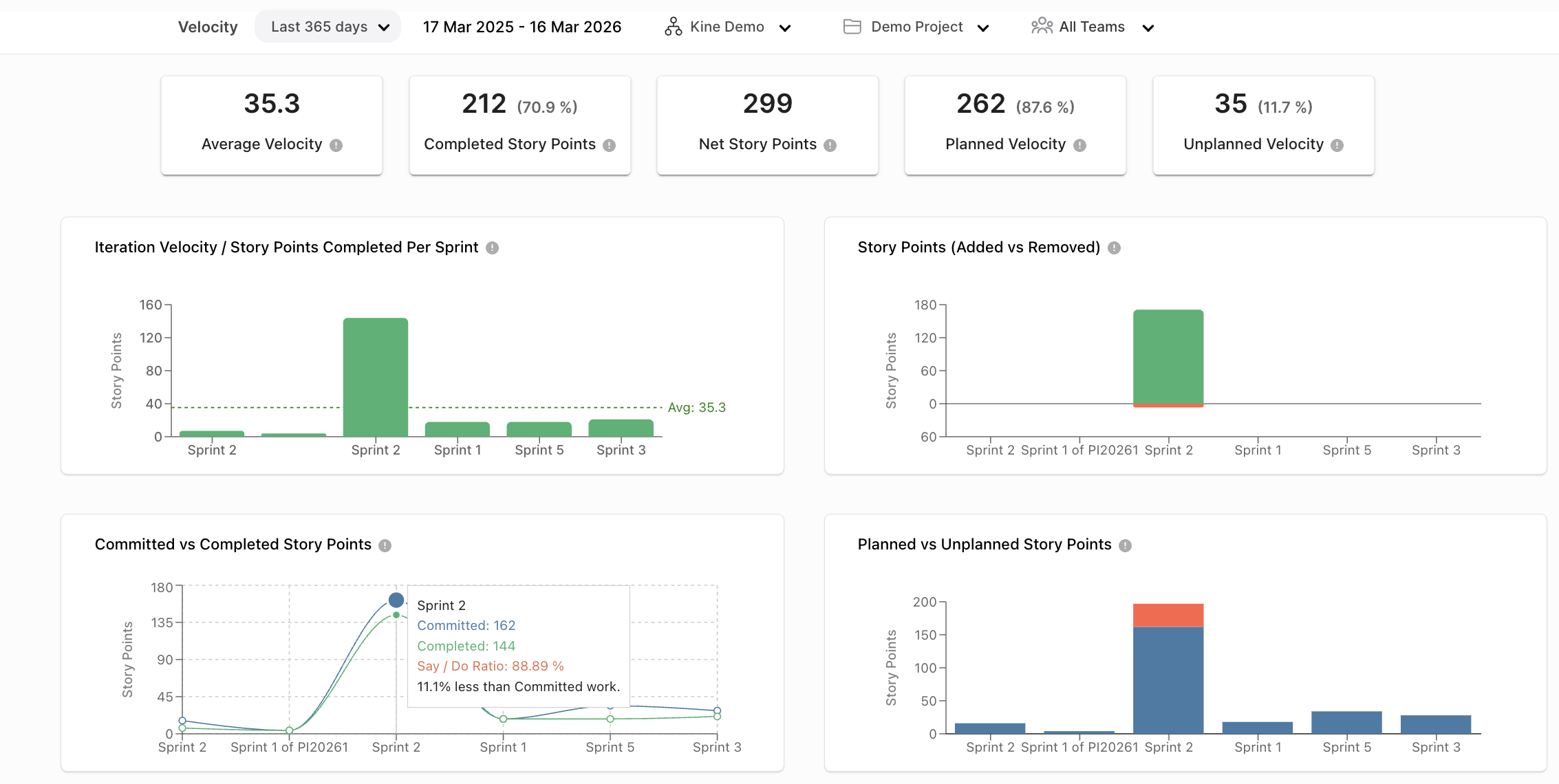This screenshot has height=784, width=1559.
Task: Click info icon for Planned vs Unplanned Story Points
Action: (1126, 545)
